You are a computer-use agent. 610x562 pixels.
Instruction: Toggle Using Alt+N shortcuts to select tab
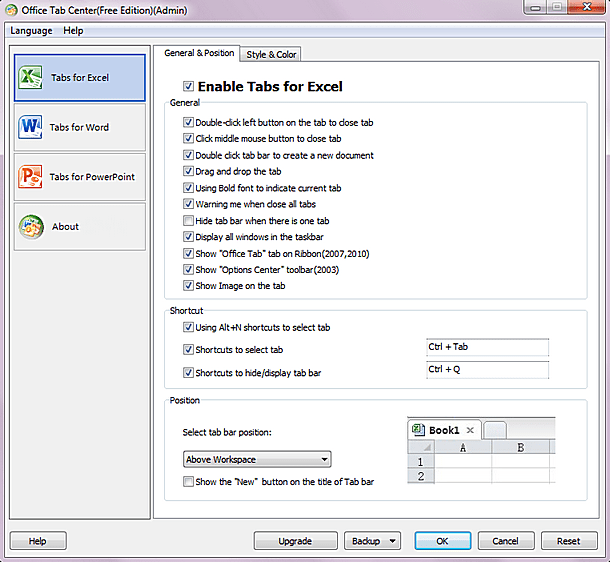188,327
